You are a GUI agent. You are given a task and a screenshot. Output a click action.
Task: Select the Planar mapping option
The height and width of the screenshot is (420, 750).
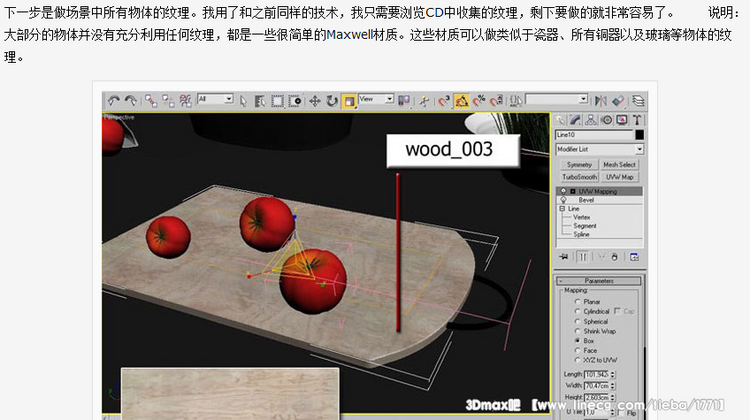click(x=588, y=302)
